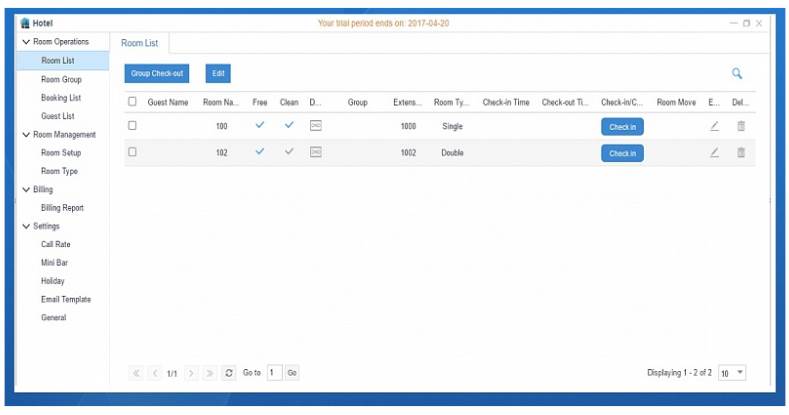
Task: Tick the checkbox for room 102
Action: 132,152
